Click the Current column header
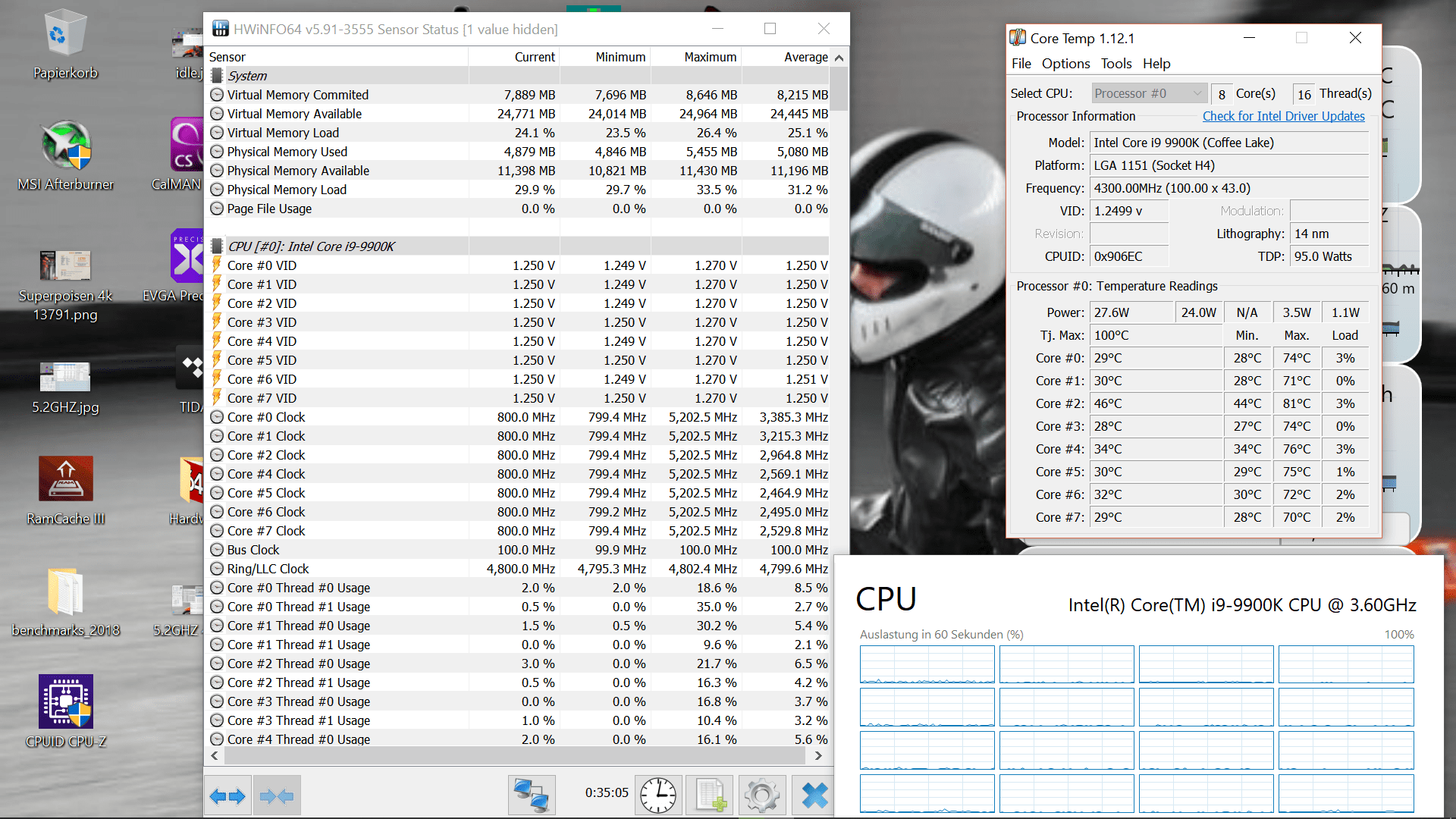Viewport: 1456px width, 819px height. tap(514, 57)
